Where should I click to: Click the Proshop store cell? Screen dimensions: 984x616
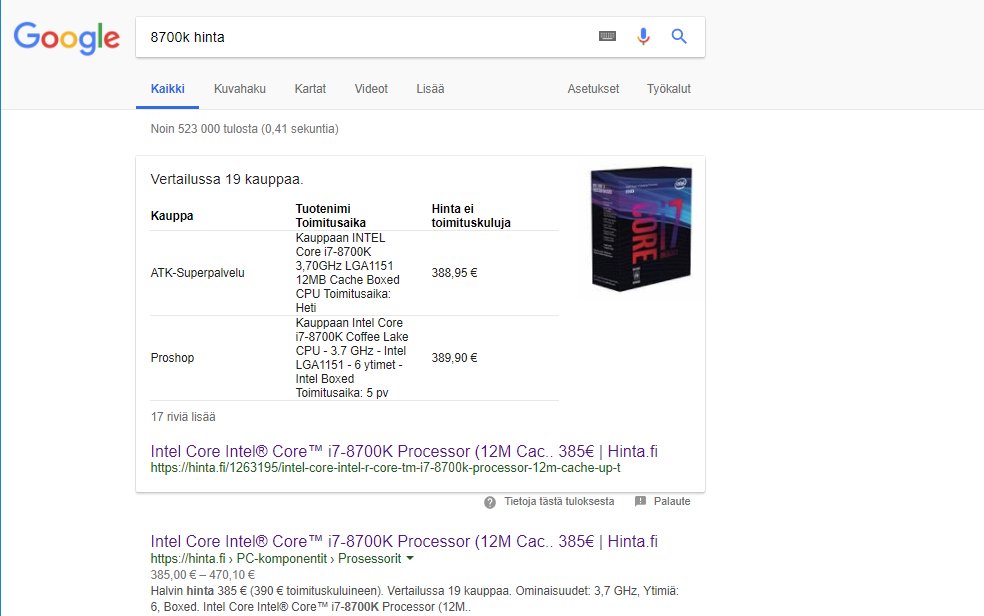tap(173, 358)
